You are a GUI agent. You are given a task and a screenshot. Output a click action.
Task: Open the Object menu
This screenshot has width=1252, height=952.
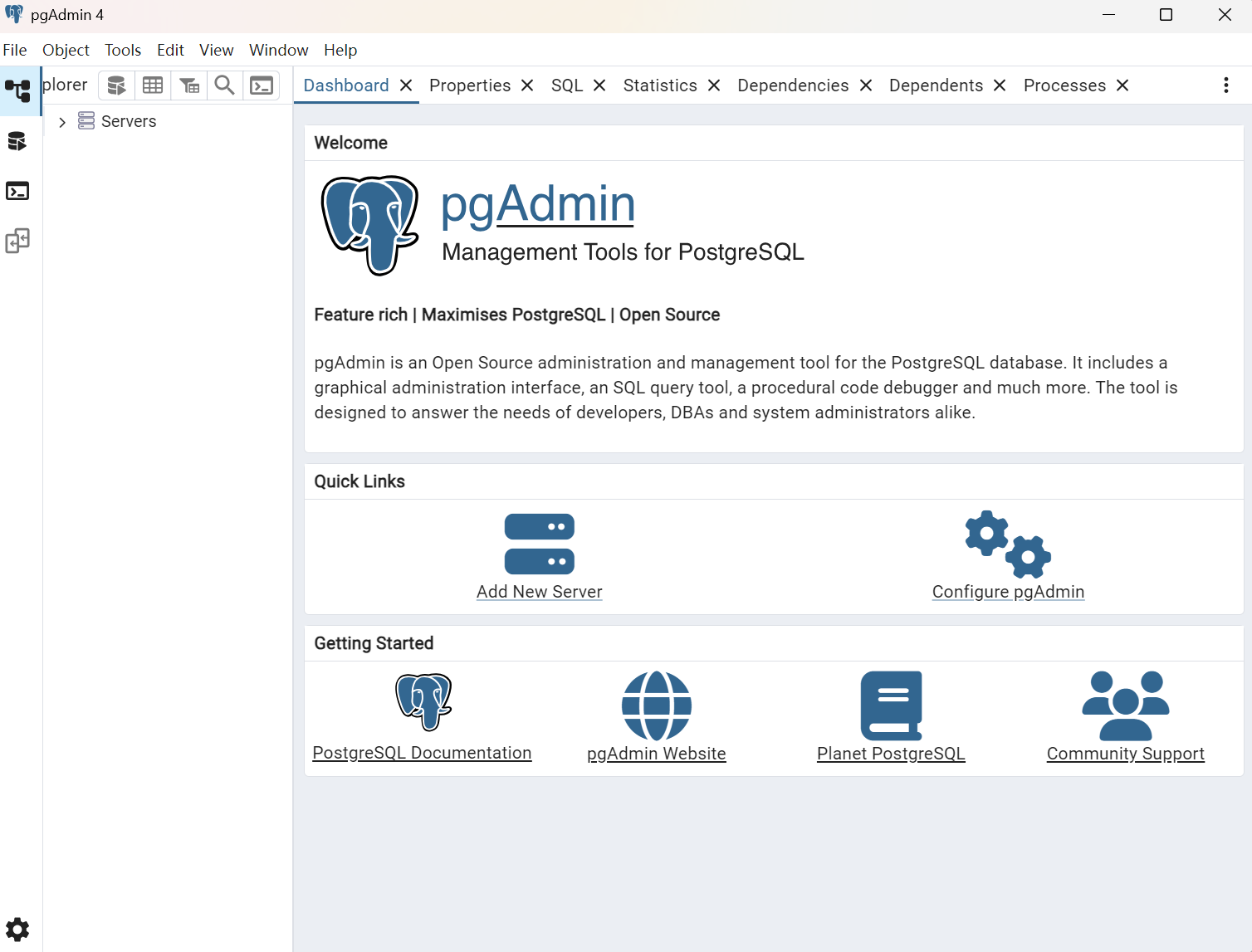[x=66, y=50]
